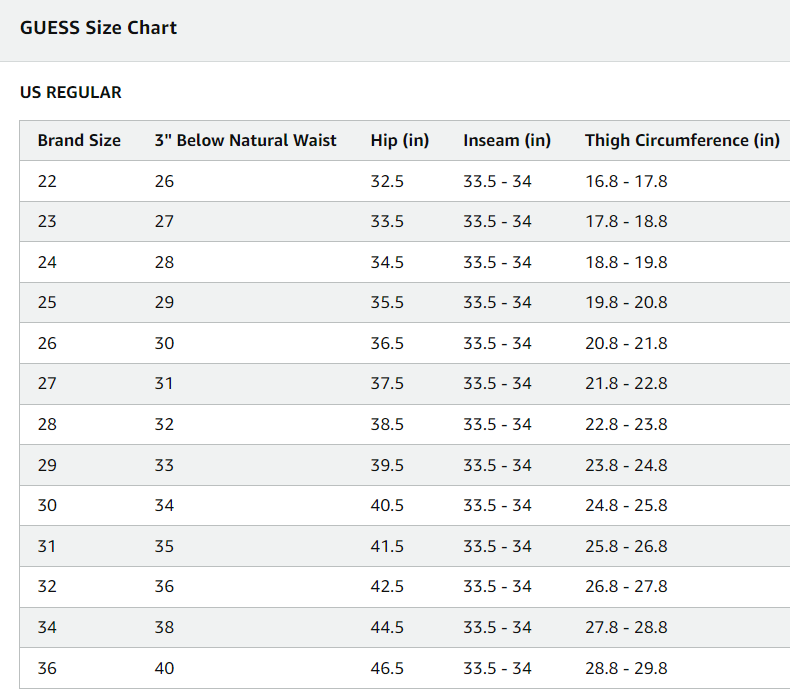Select brand size 36 cell
This screenshot has width=790, height=696.
[x=47, y=668]
